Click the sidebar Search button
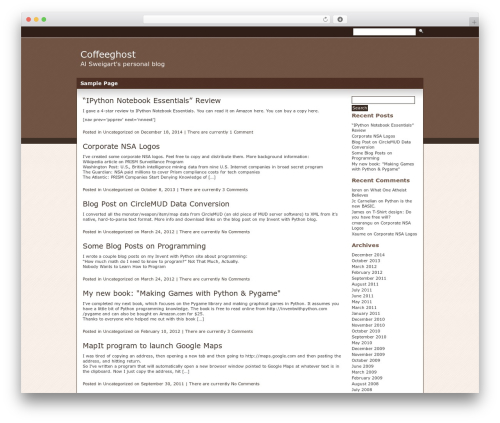Viewport: 500px width, 423px height. 360,108
